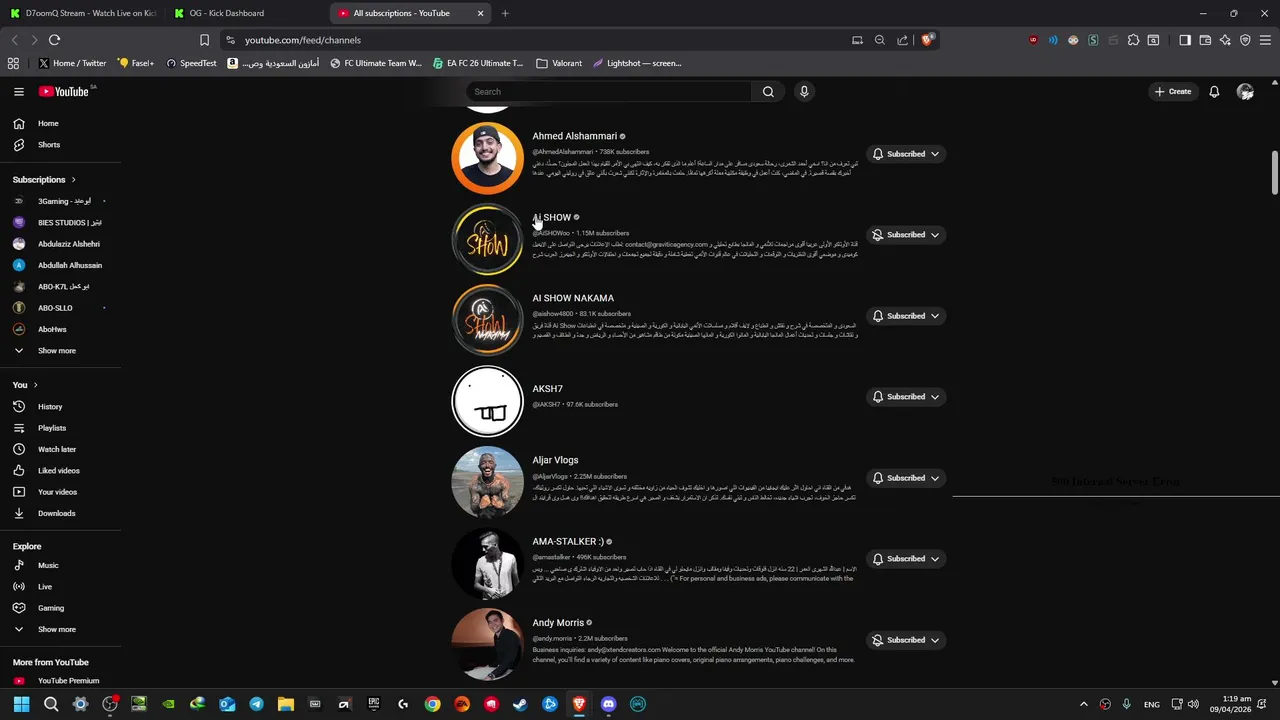Open Home / Twitter bookmark
Image resolution: width=1280 pixels, height=720 pixels.
(72, 63)
